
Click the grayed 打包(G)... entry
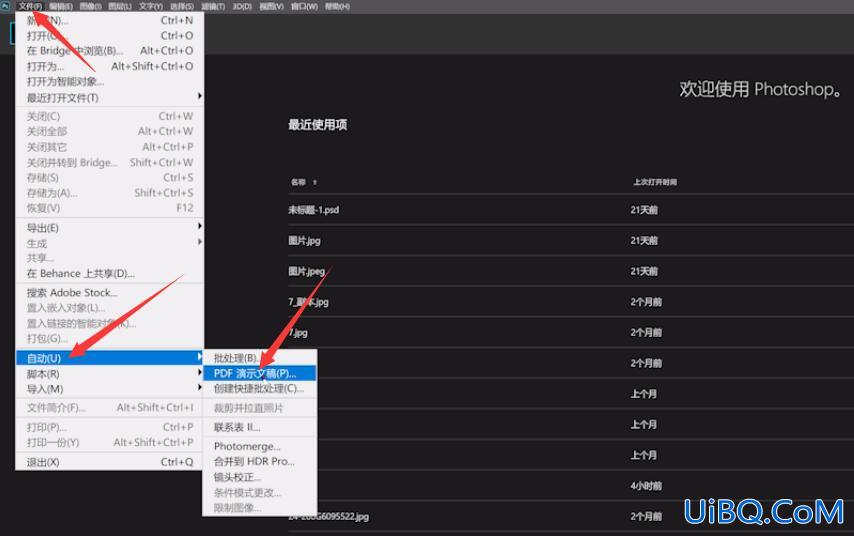(109, 338)
